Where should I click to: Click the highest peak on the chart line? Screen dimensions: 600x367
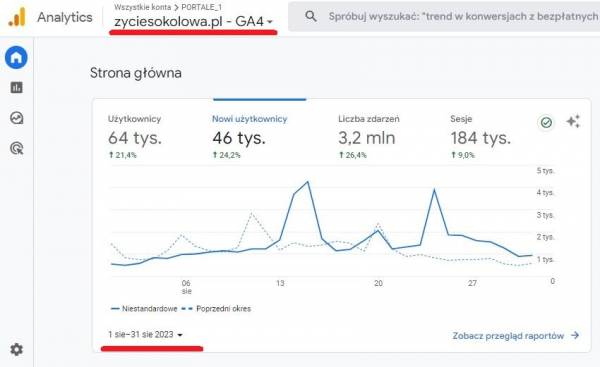308,182
